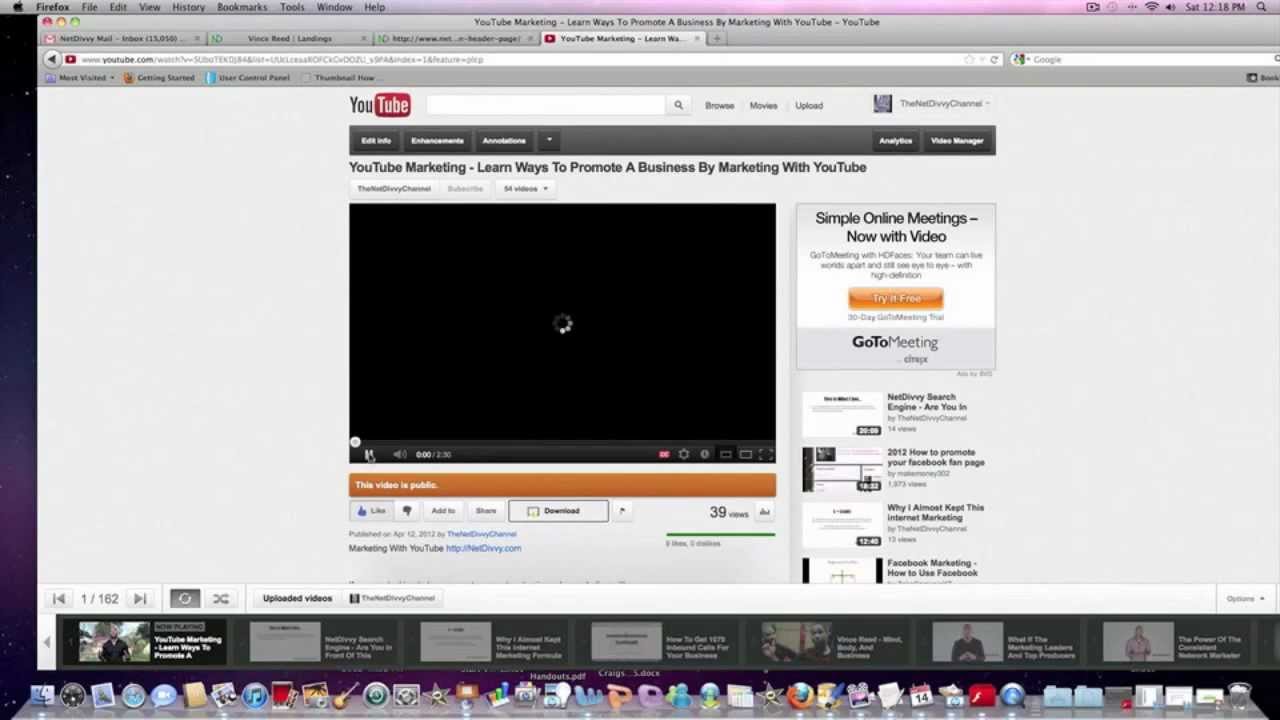Screen dimensions: 1280x720
Task: Open the playlist Options dropdown
Action: coord(1245,599)
